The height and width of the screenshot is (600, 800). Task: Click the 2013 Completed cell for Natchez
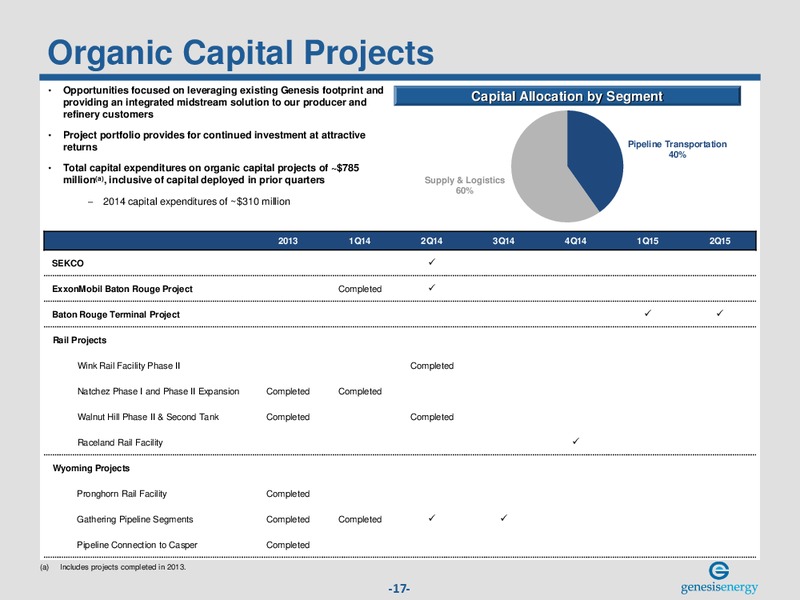(x=288, y=391)
